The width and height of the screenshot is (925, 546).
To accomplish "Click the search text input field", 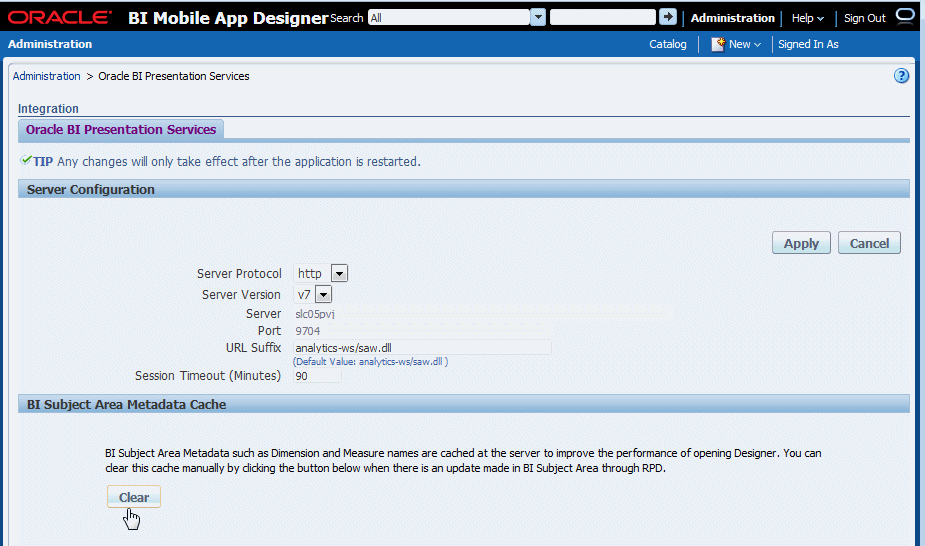I will [x=602, y=17].
